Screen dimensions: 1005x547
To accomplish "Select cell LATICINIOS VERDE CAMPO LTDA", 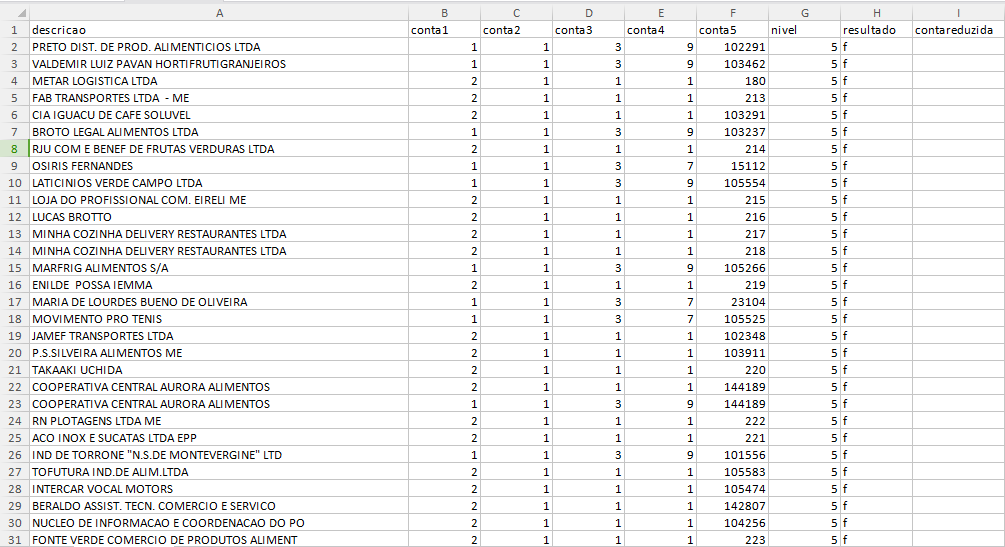I will point(219,183).
